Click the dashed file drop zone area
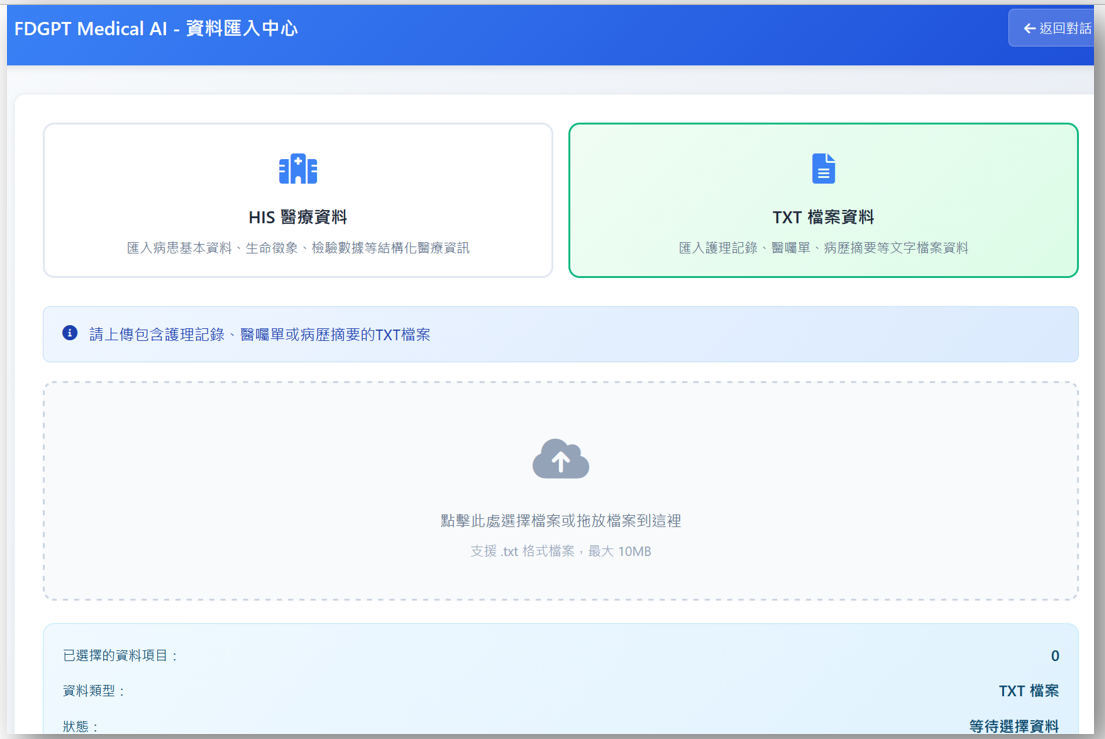 (561, 490)
